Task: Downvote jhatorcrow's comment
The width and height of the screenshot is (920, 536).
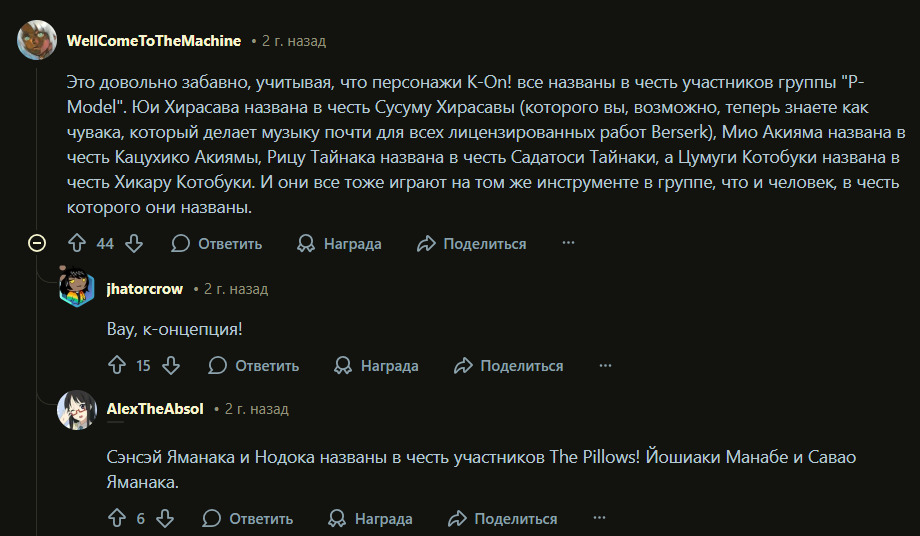Action: click(x=172, y=366)
